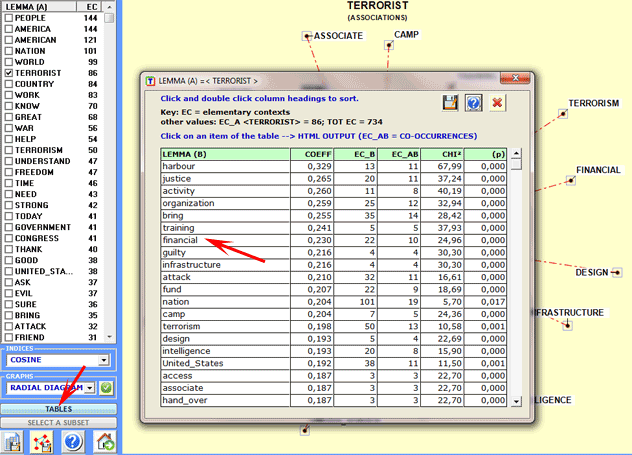
Task: Sort by the EC_B column header
Action: click(x=355, y=154)
